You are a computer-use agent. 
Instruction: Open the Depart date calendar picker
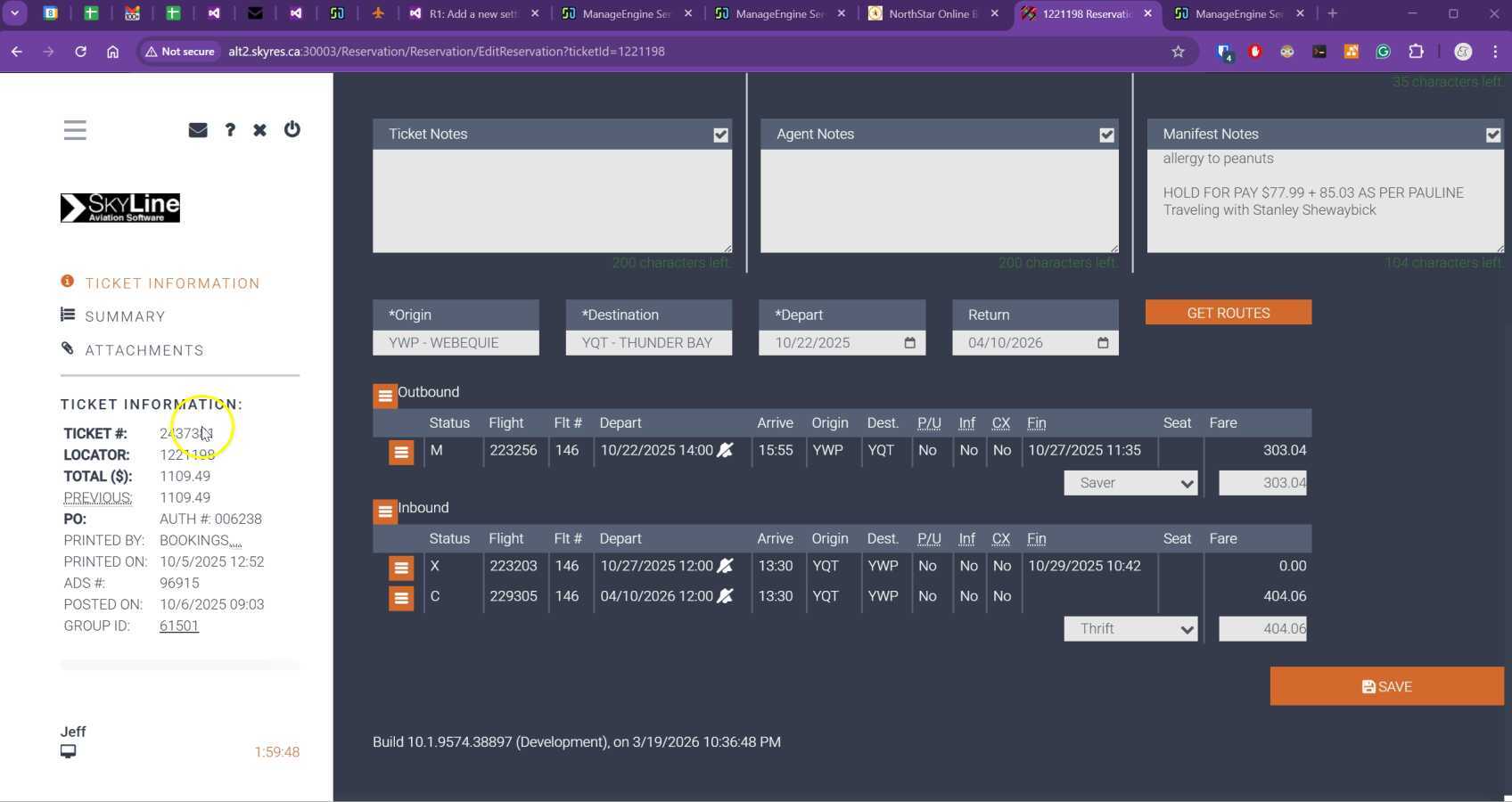click(909, 343)
